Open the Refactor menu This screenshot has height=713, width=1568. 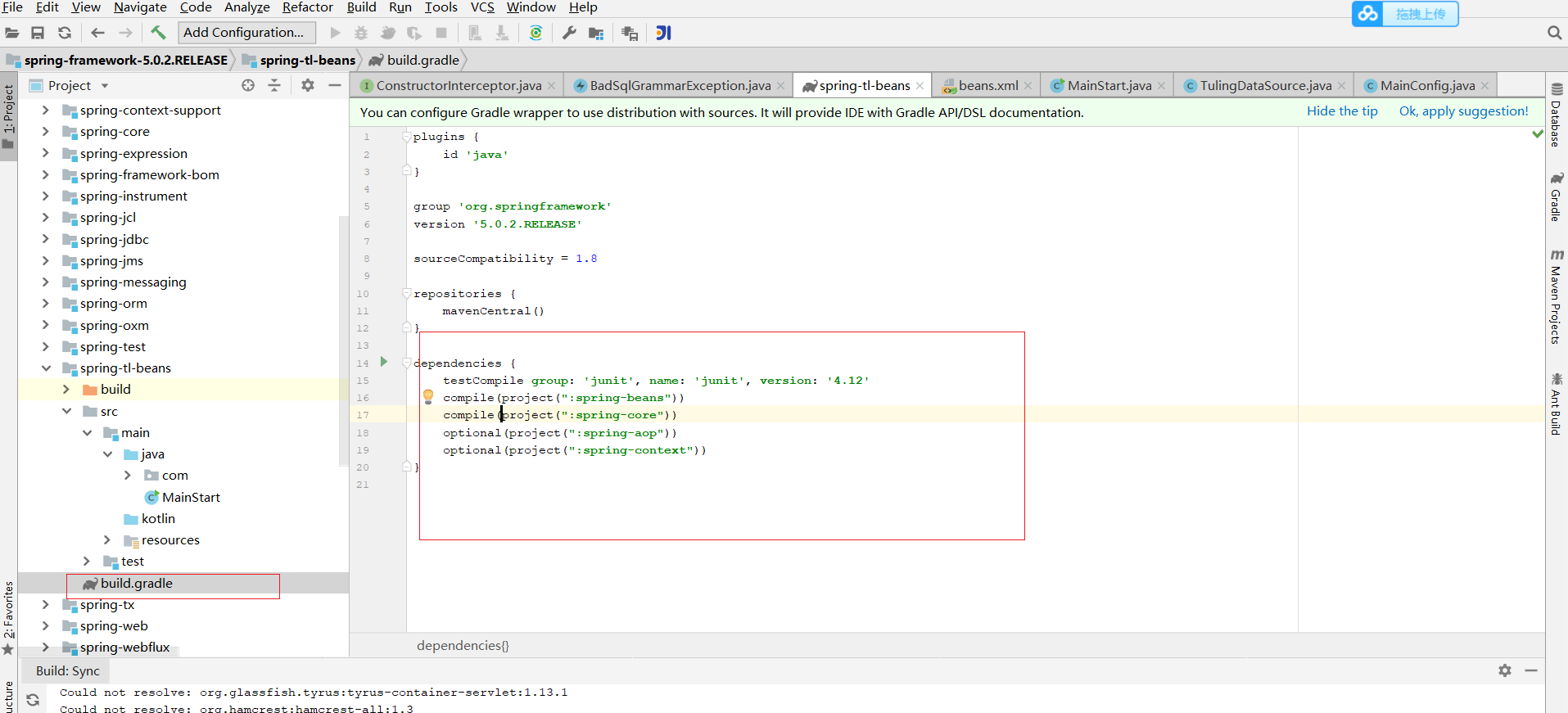[x=308, y=7]
